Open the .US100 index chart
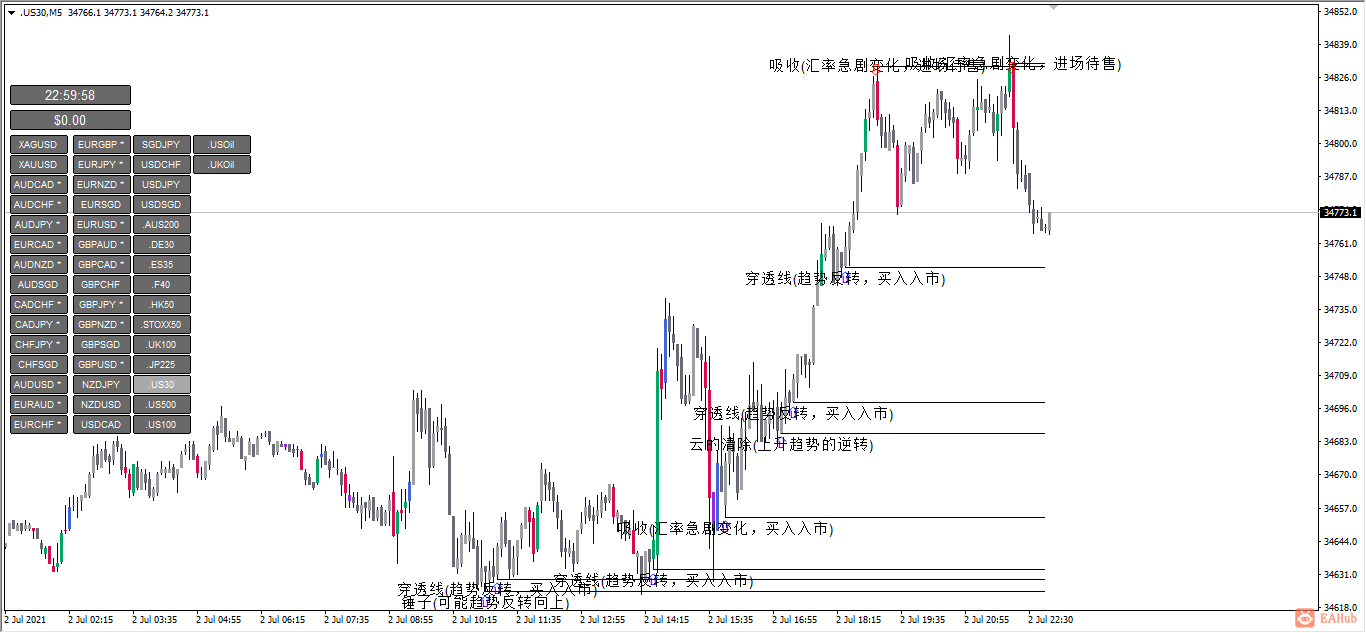The width and height of the screenshot is (1366, 633). point(161,425)
